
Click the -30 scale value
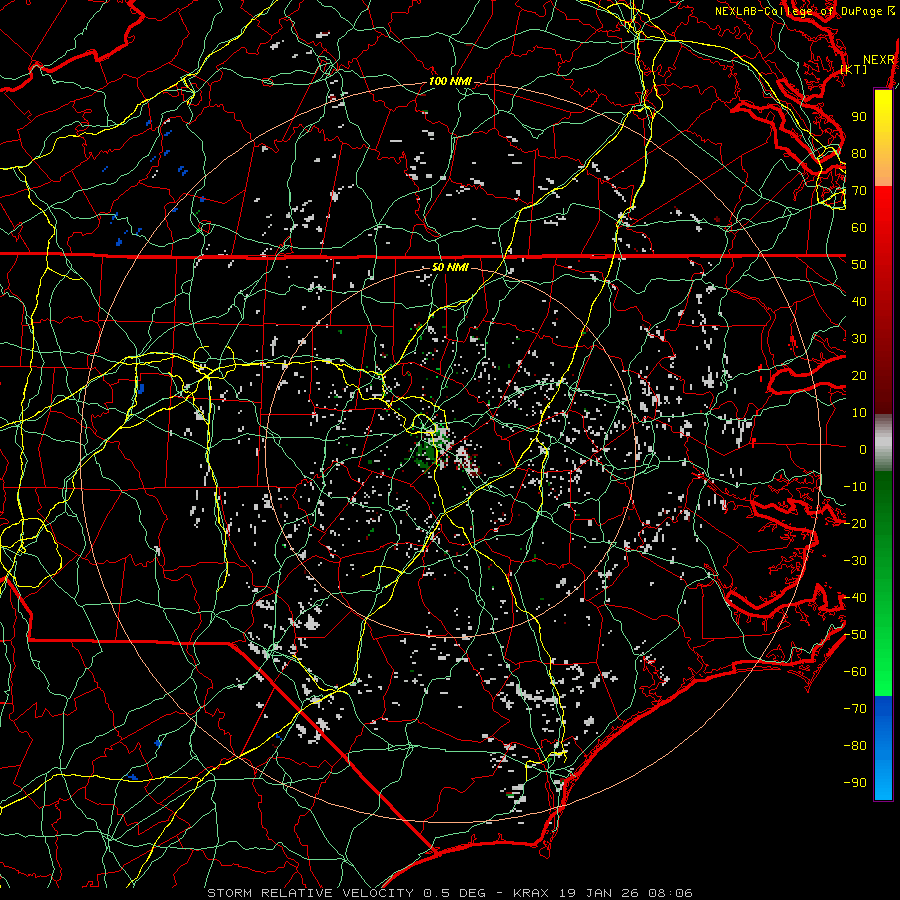coord(855,561)
